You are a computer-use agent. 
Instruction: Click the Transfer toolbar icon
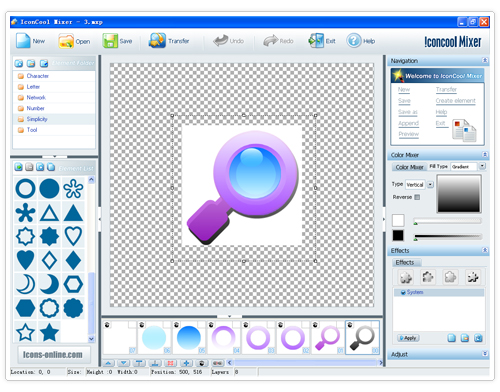click(x=157, y=41)
